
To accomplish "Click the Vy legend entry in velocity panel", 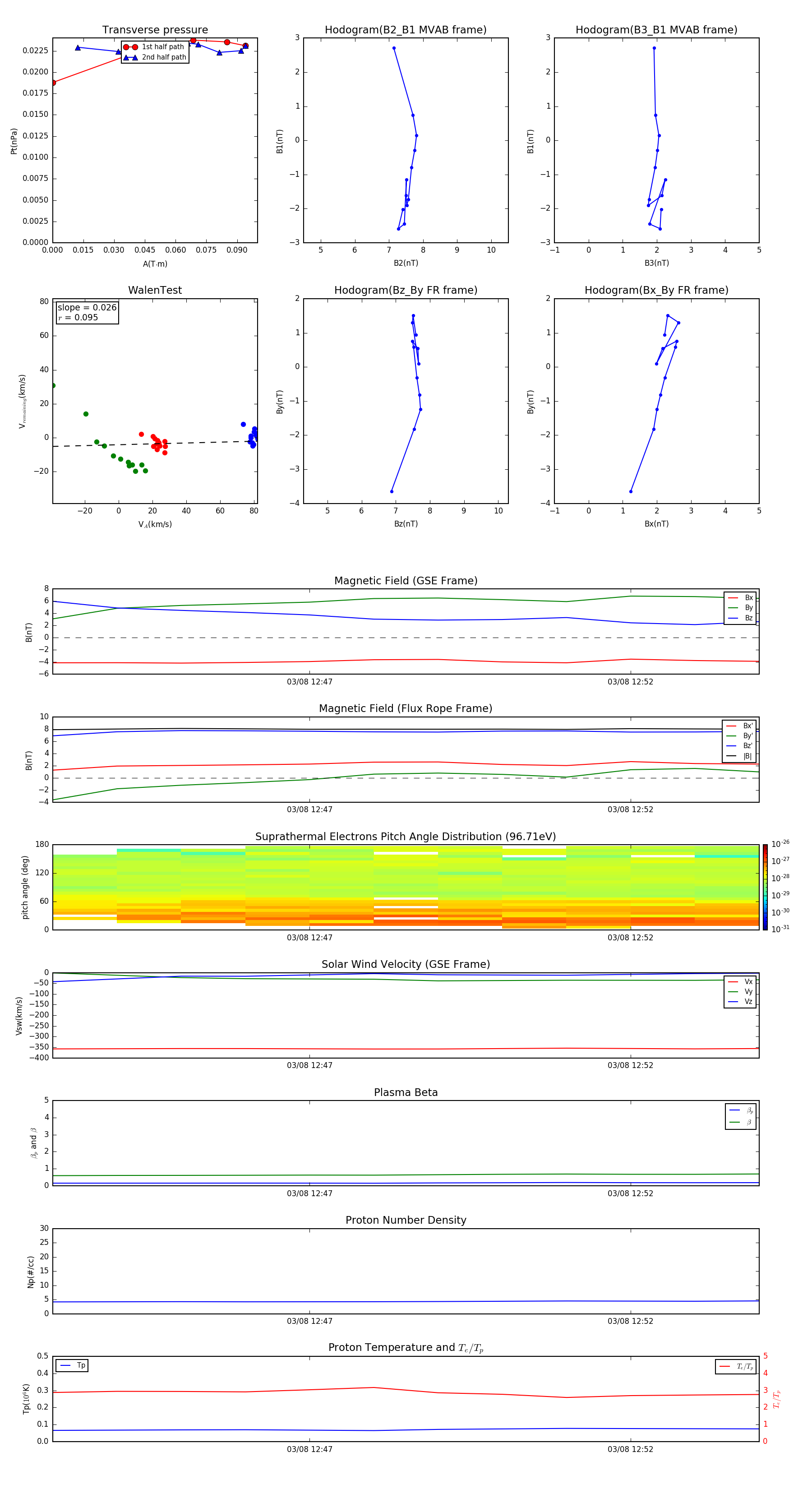I will [740, 991].
